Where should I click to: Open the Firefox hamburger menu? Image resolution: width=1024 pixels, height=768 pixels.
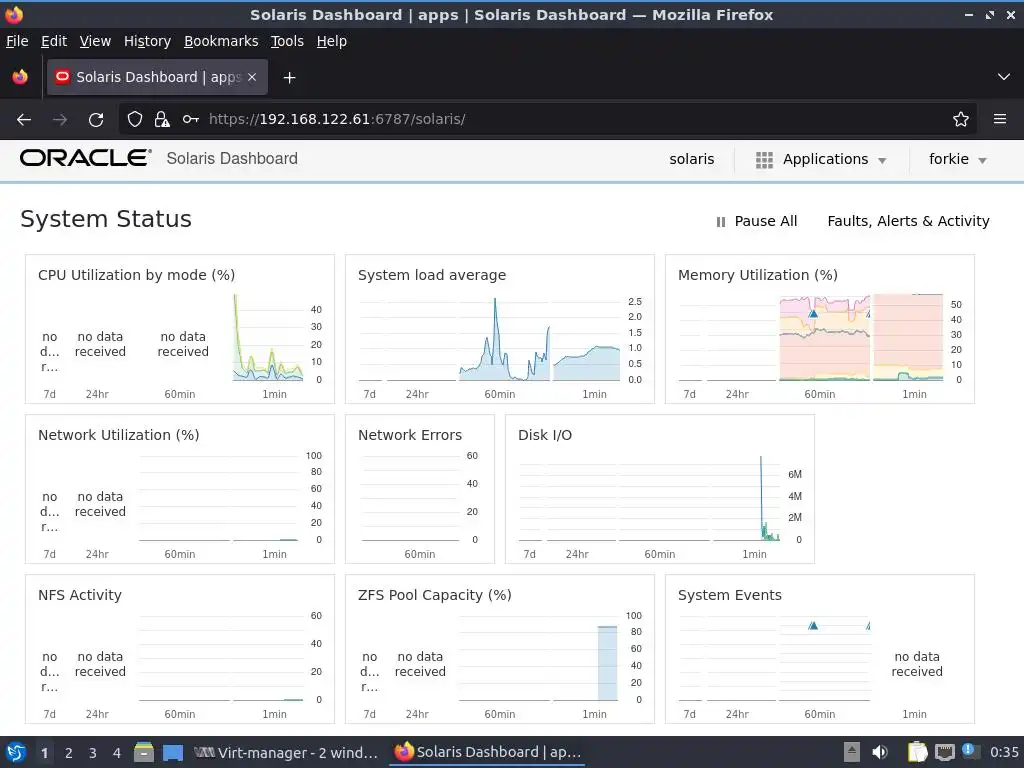coord(1000,119)
